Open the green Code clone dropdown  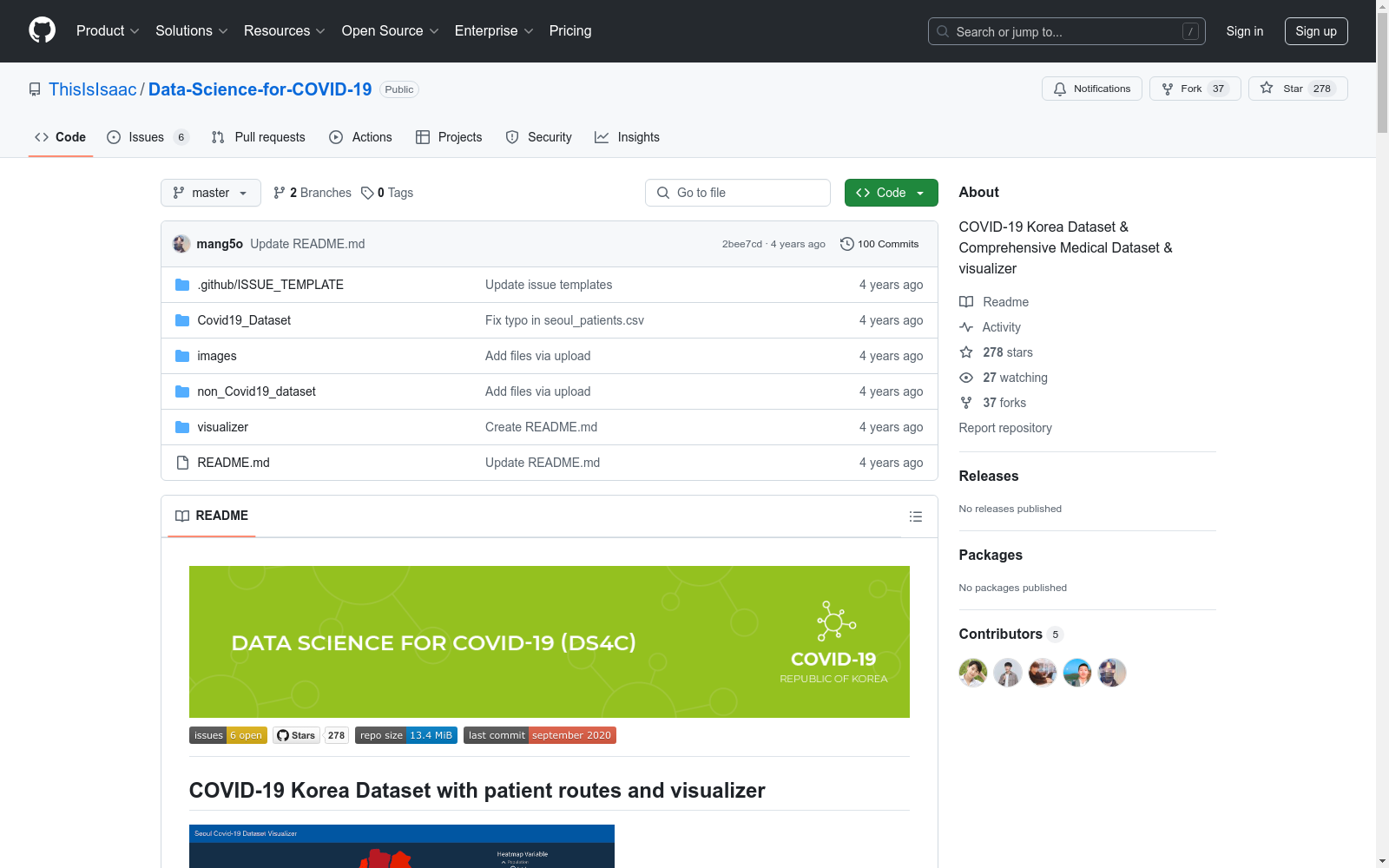pyautogui.click(x=891, y=193)
